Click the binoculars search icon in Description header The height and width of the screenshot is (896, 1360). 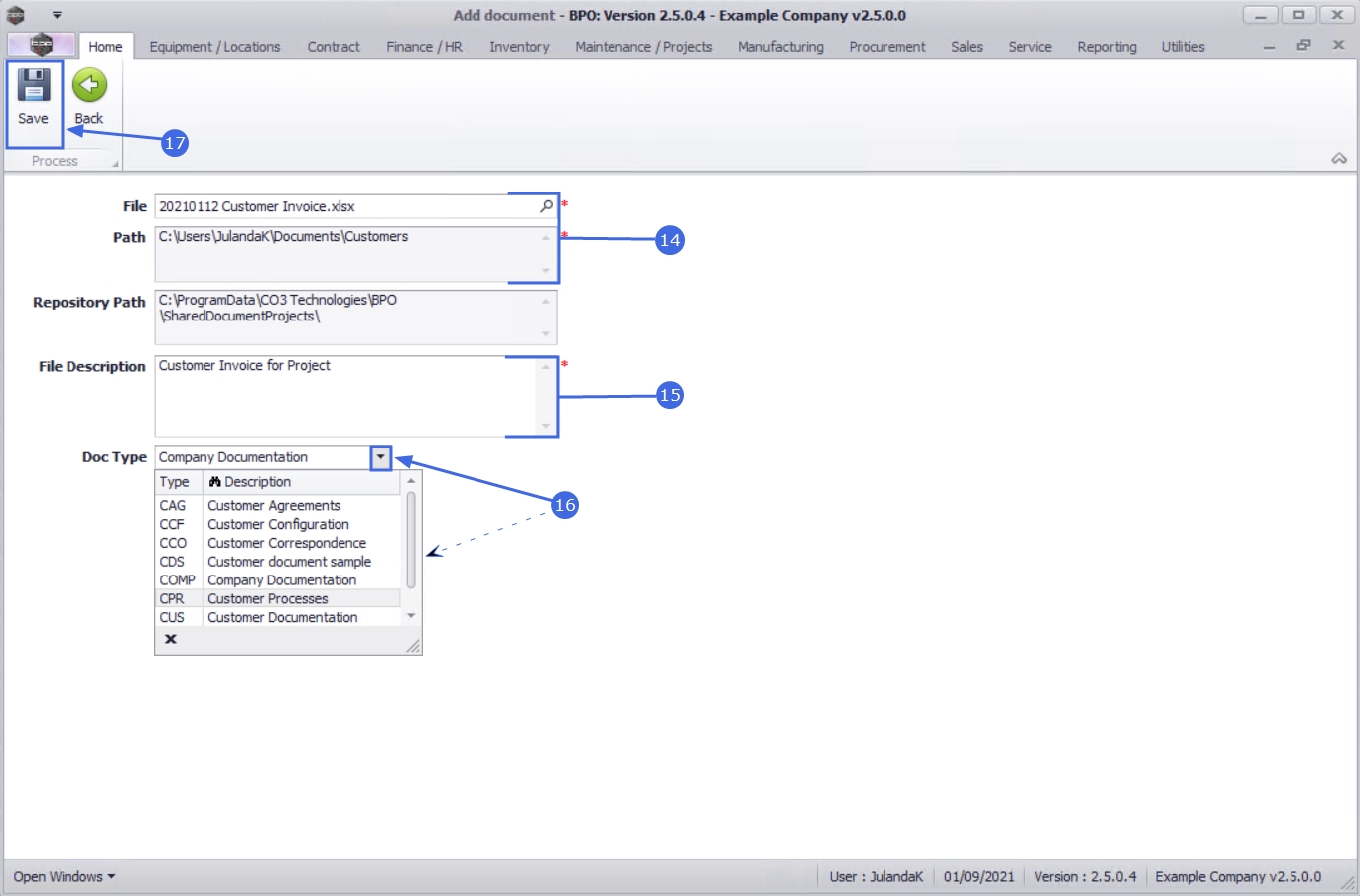point(214,482)
